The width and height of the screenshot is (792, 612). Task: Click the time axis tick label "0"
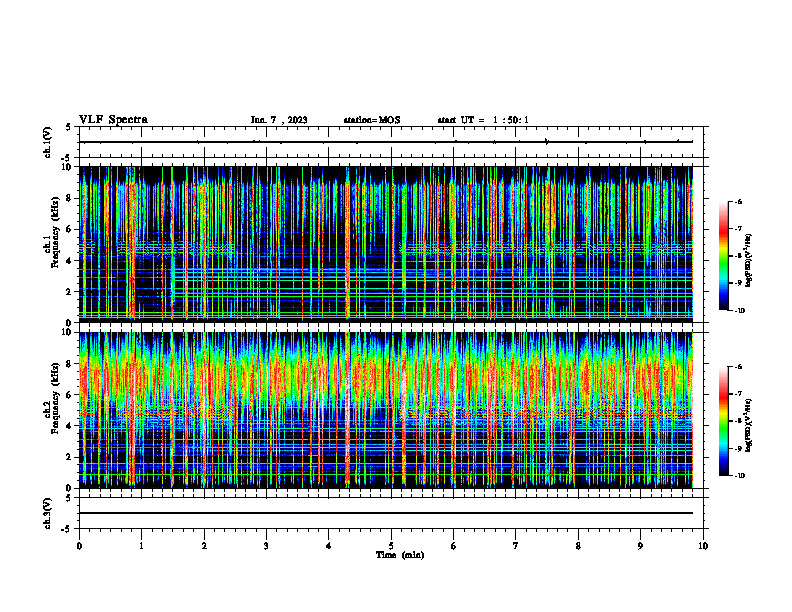pos(79,546)
